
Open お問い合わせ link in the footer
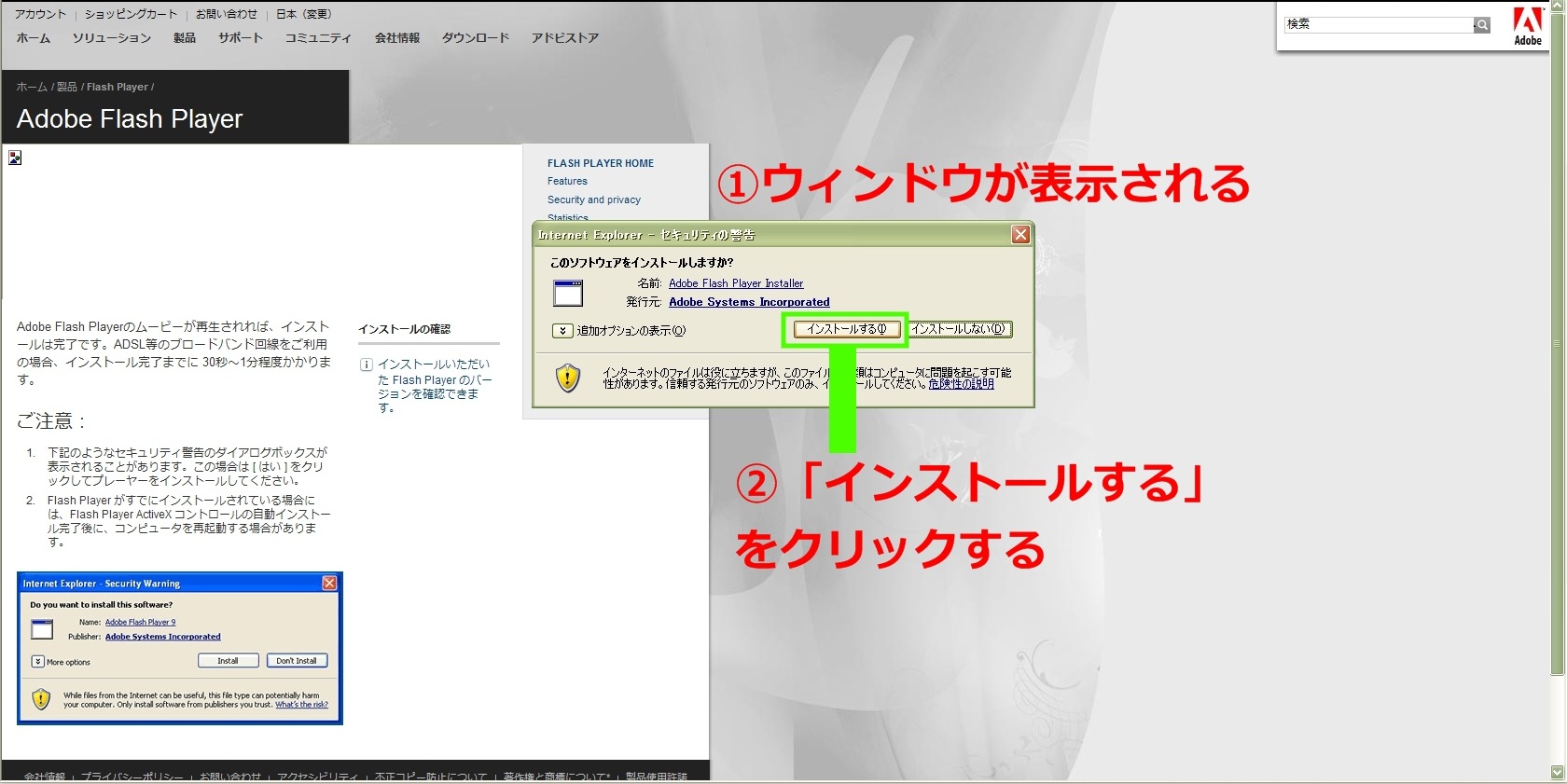(x=230, y=777)
